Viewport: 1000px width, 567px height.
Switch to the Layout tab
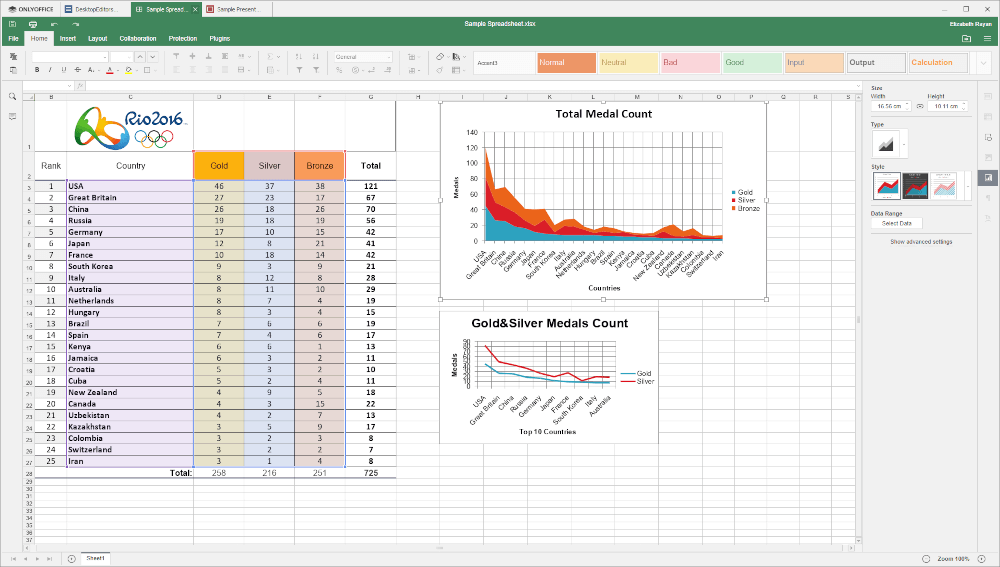(x=98, y=39)
